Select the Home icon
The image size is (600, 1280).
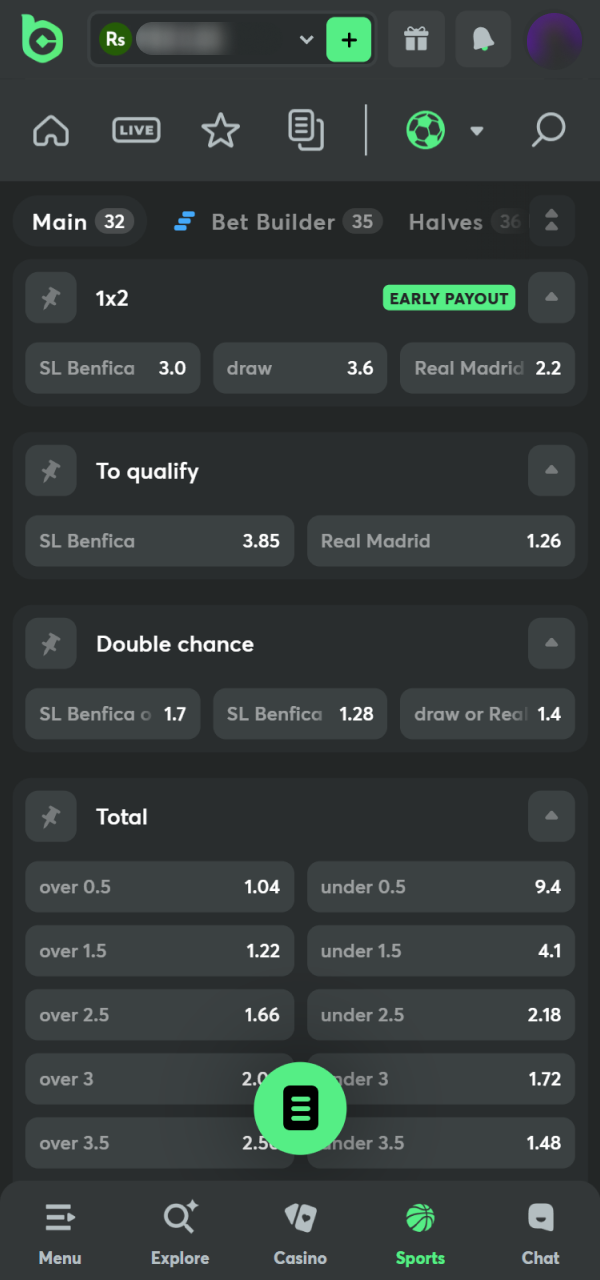pos(50,130)
